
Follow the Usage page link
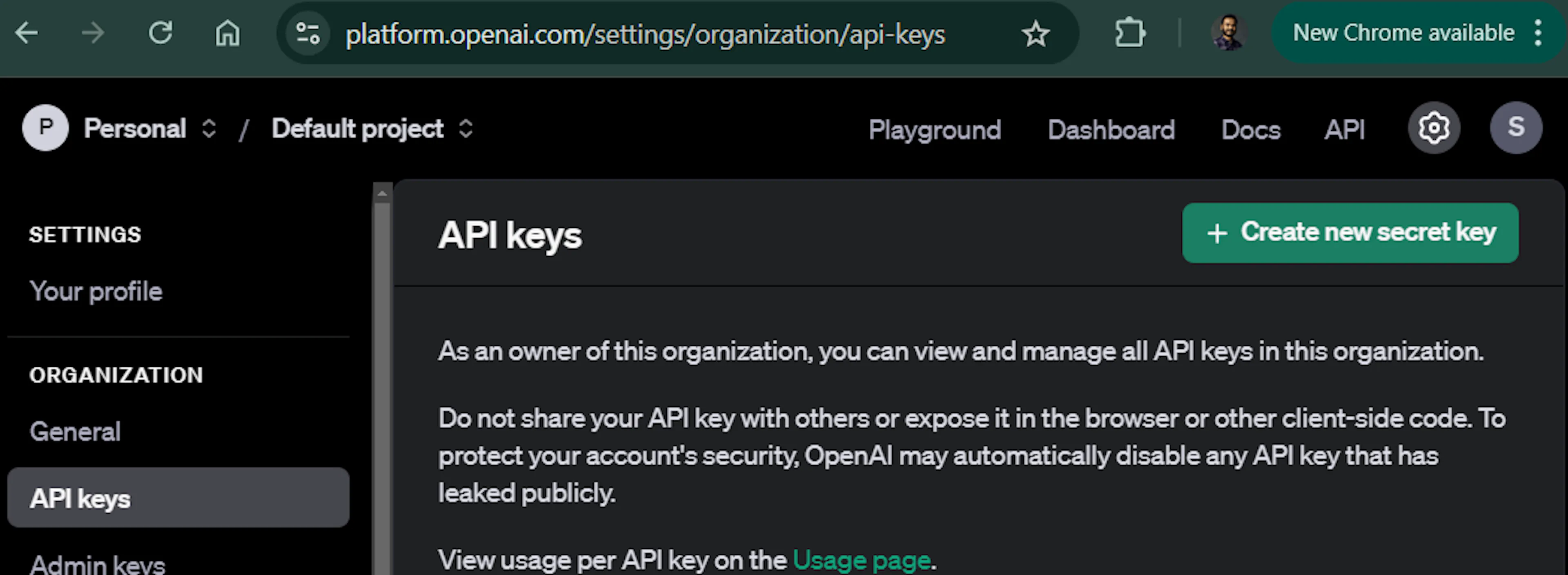(861, 559)
